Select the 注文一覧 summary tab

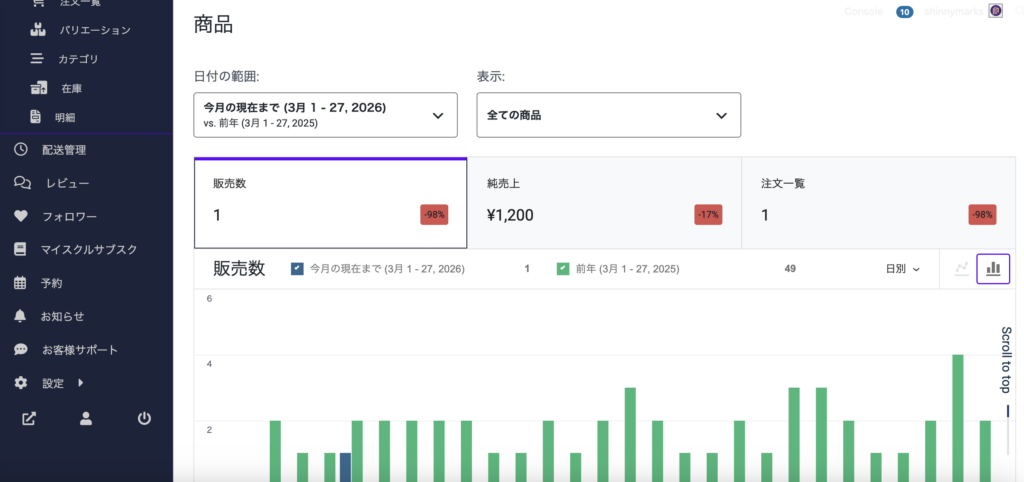pos(878,203)
